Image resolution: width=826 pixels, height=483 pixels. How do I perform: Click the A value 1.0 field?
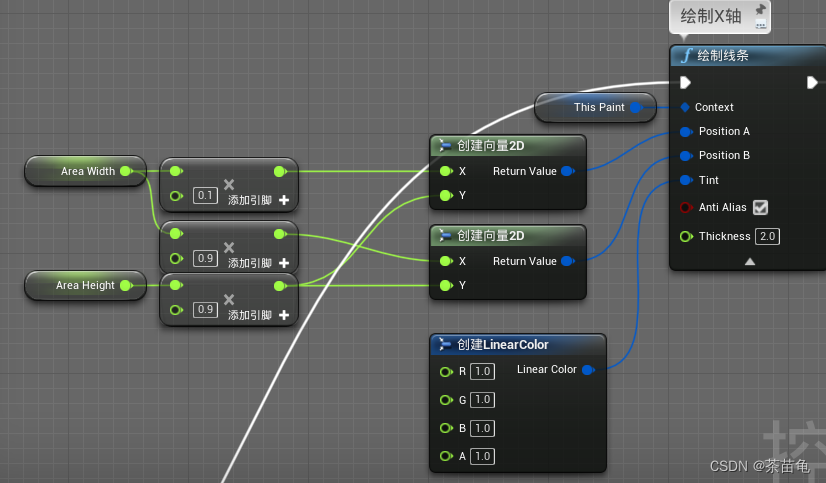[483, 456]
